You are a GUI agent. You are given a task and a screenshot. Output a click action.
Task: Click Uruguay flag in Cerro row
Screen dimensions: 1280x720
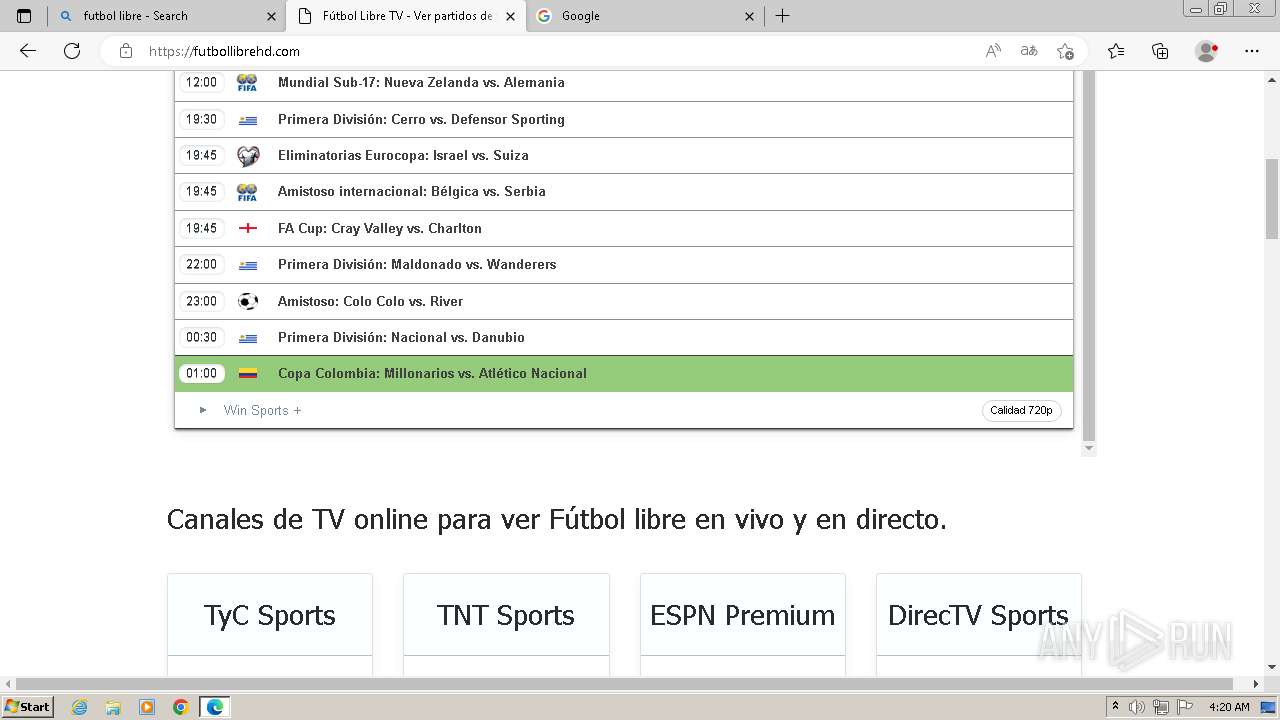[248, 120]
